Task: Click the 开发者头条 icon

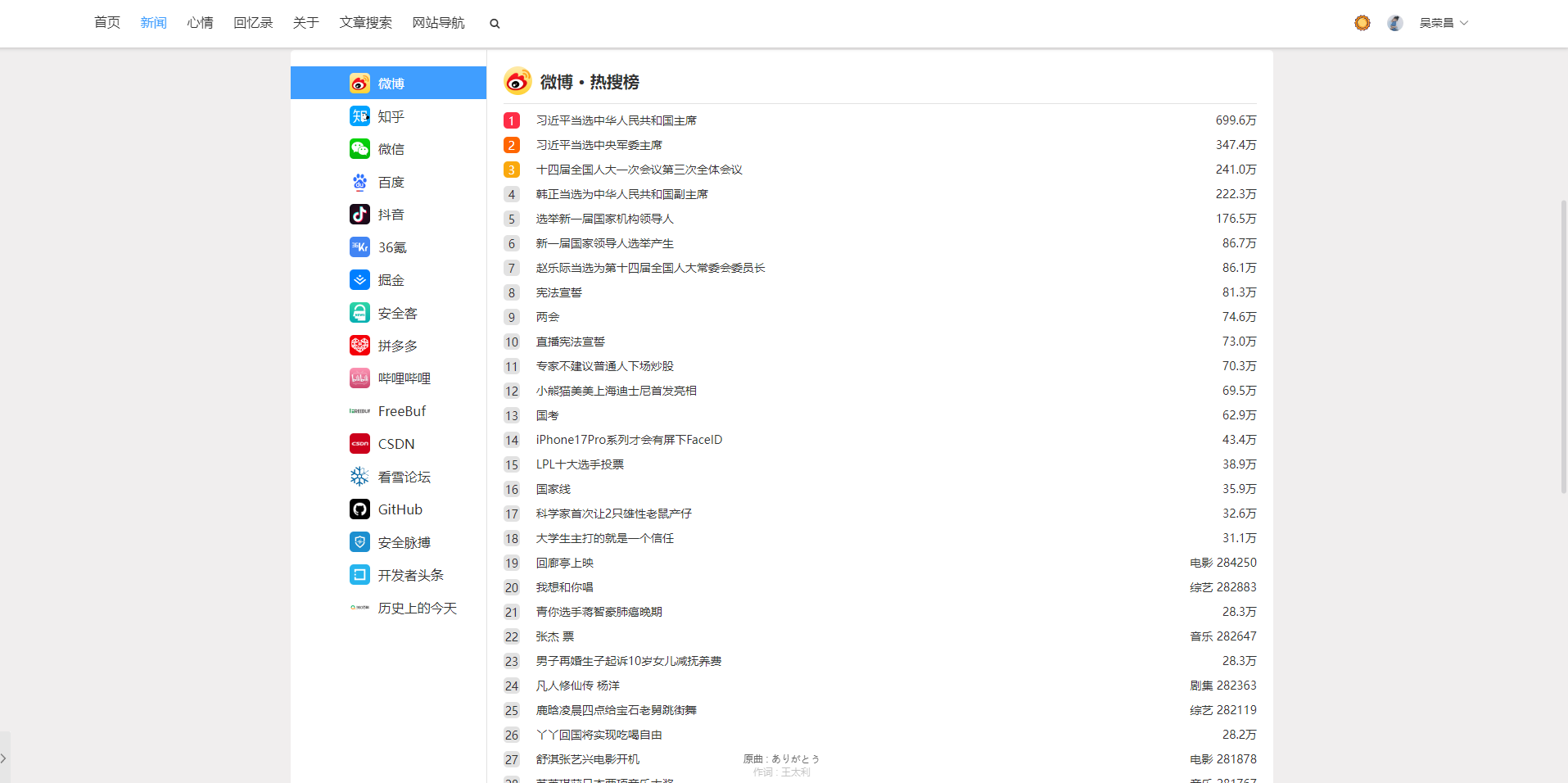Action: tap(359, 575)
